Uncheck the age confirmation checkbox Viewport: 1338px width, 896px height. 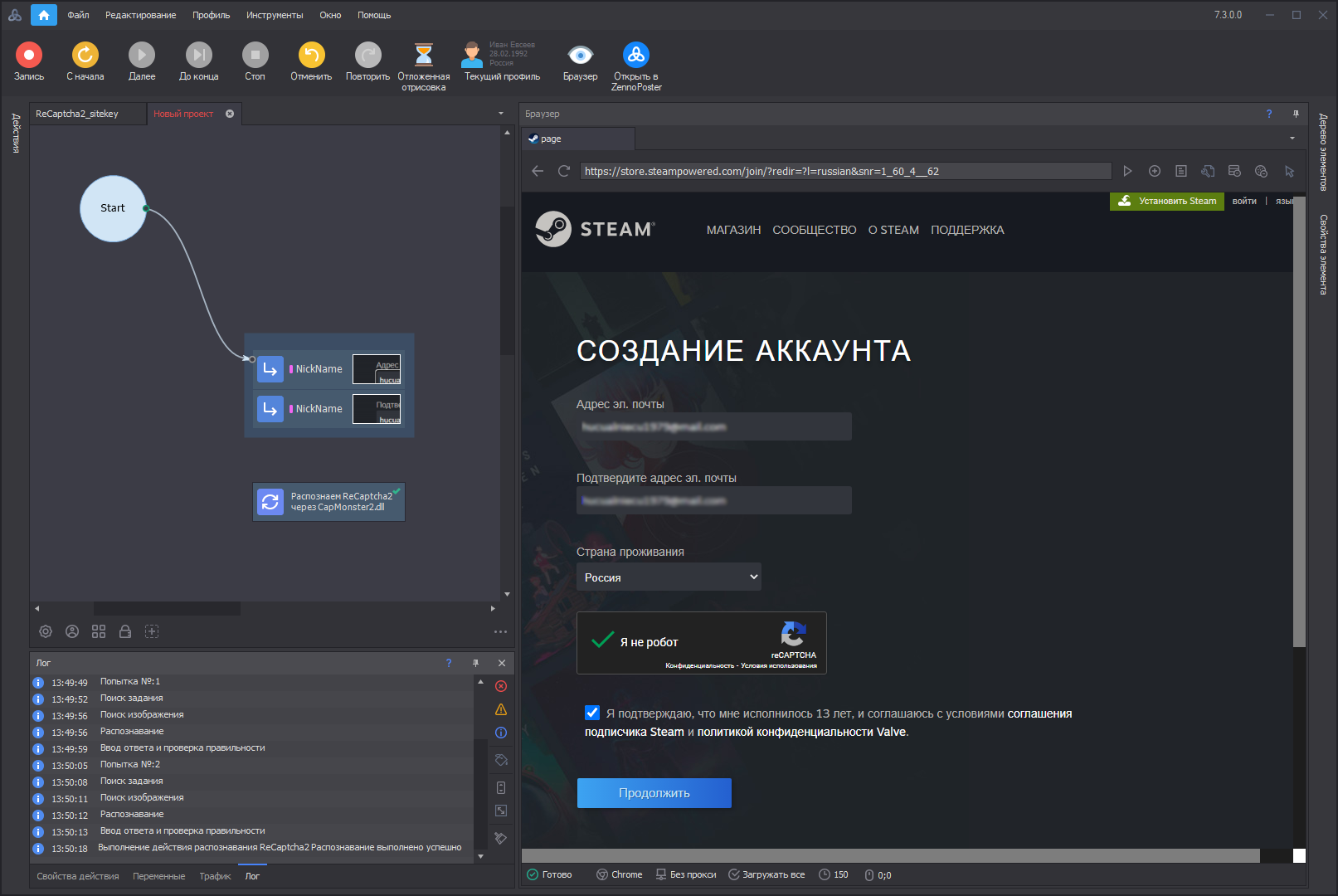point(592,713)
